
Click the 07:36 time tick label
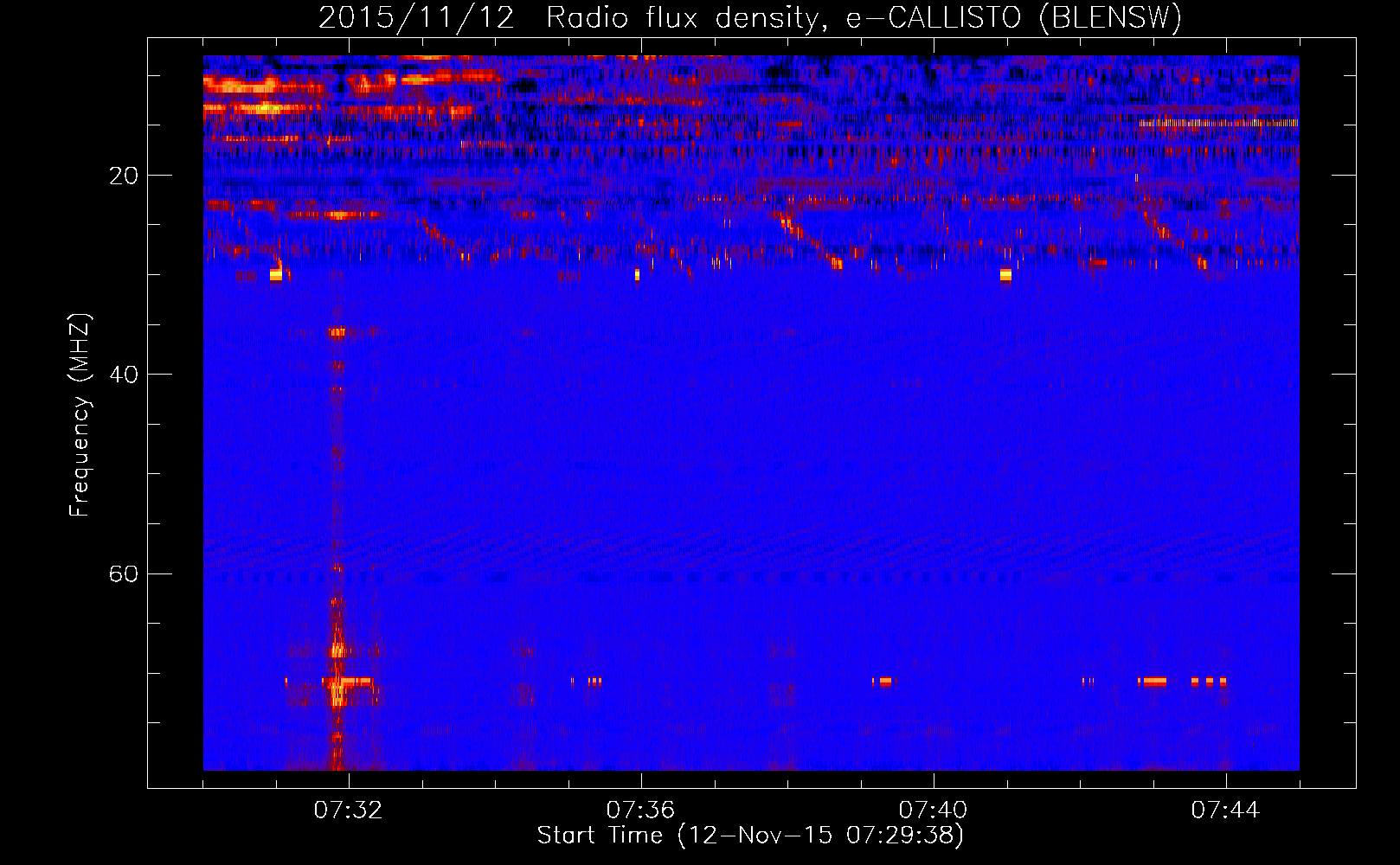point(640,811)
